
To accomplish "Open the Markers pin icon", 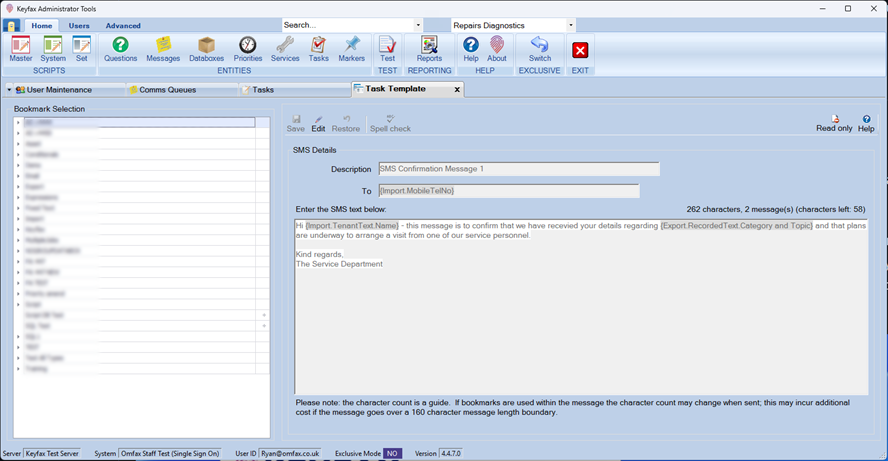I will coord(351,49).
